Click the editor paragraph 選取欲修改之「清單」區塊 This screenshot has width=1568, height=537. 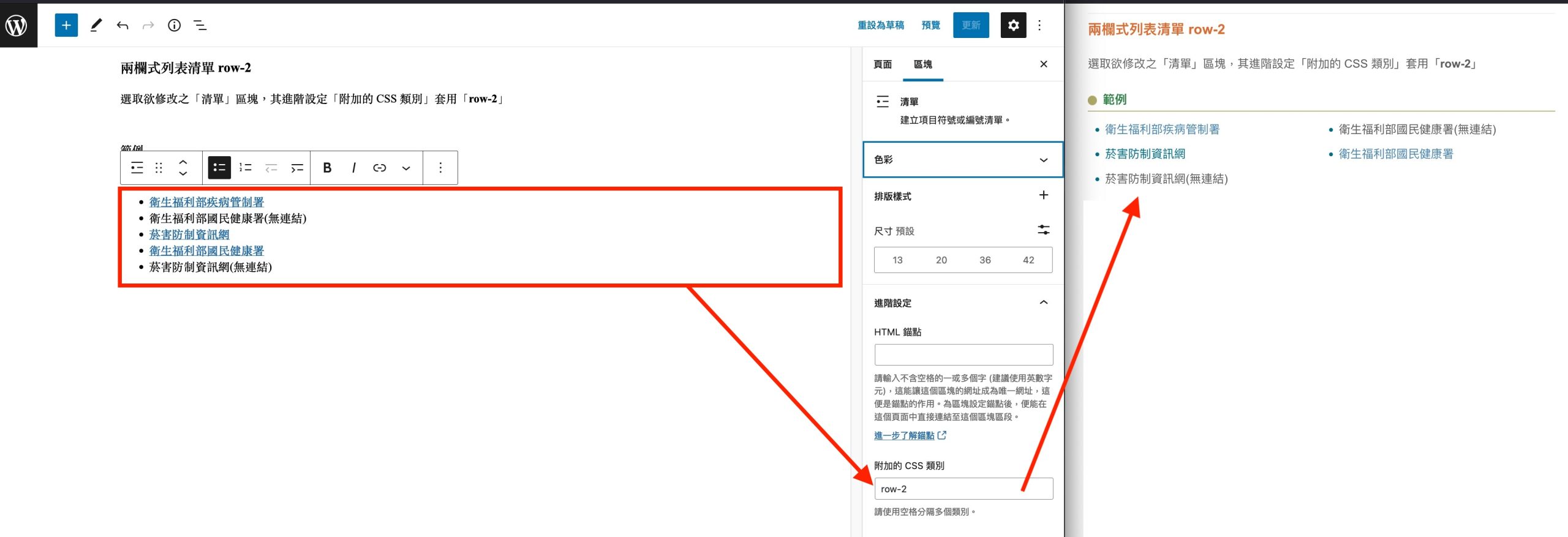(x=311, y=99)
